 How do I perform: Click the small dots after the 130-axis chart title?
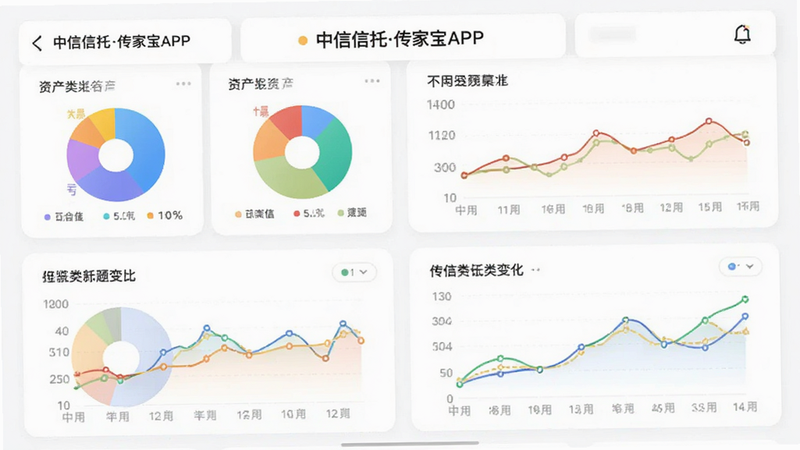535,270
